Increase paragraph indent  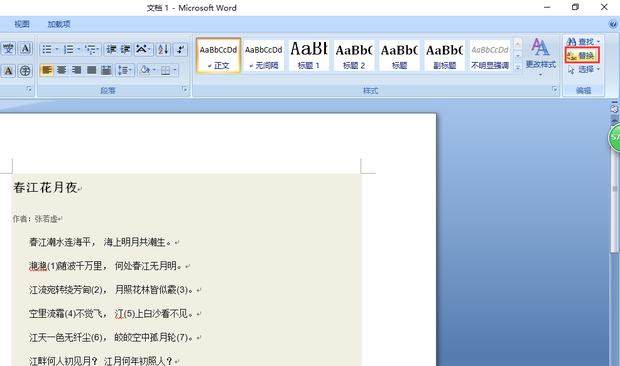pyautogui.click(x=125, y=49)
